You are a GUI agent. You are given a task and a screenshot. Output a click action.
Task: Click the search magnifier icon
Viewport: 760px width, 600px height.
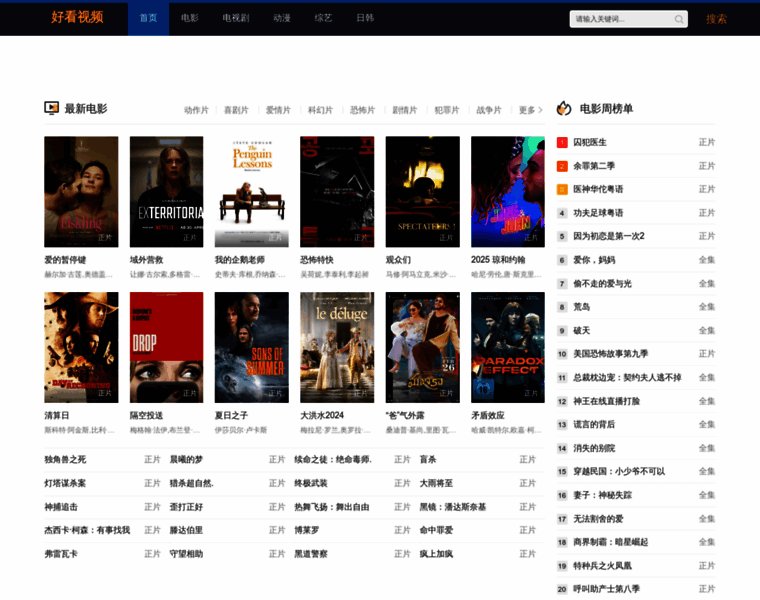click(679, 19)
